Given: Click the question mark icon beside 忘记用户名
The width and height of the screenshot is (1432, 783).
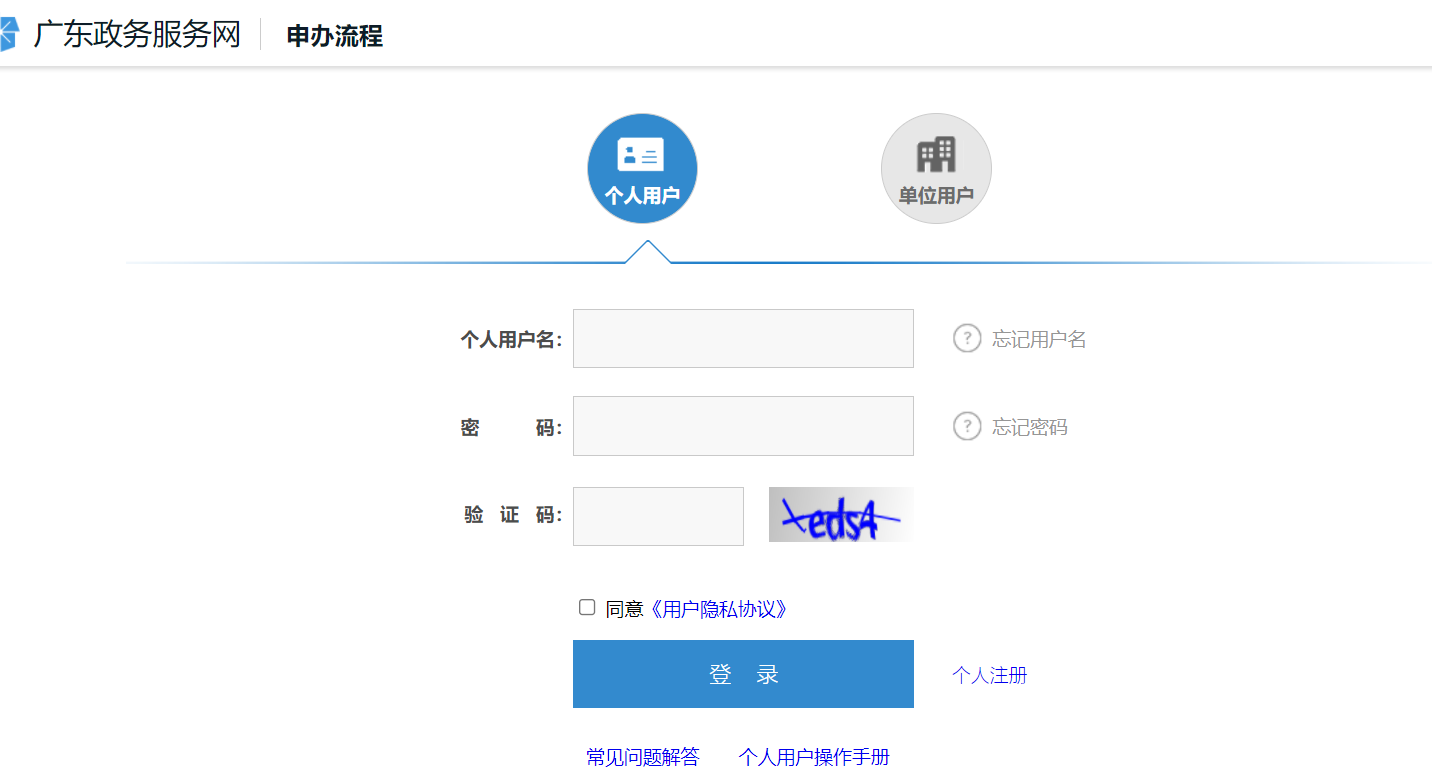Looking at the screenshot, I should click(967, 339).
